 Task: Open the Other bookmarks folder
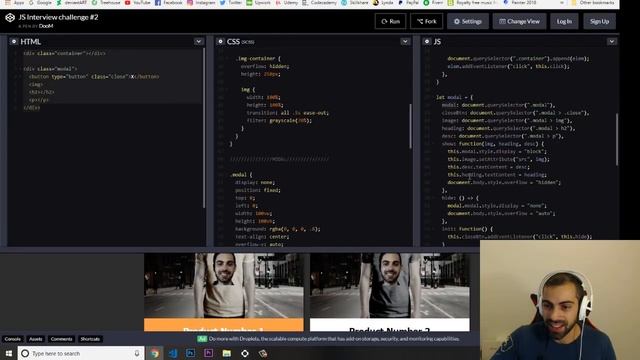coord(593,2)
